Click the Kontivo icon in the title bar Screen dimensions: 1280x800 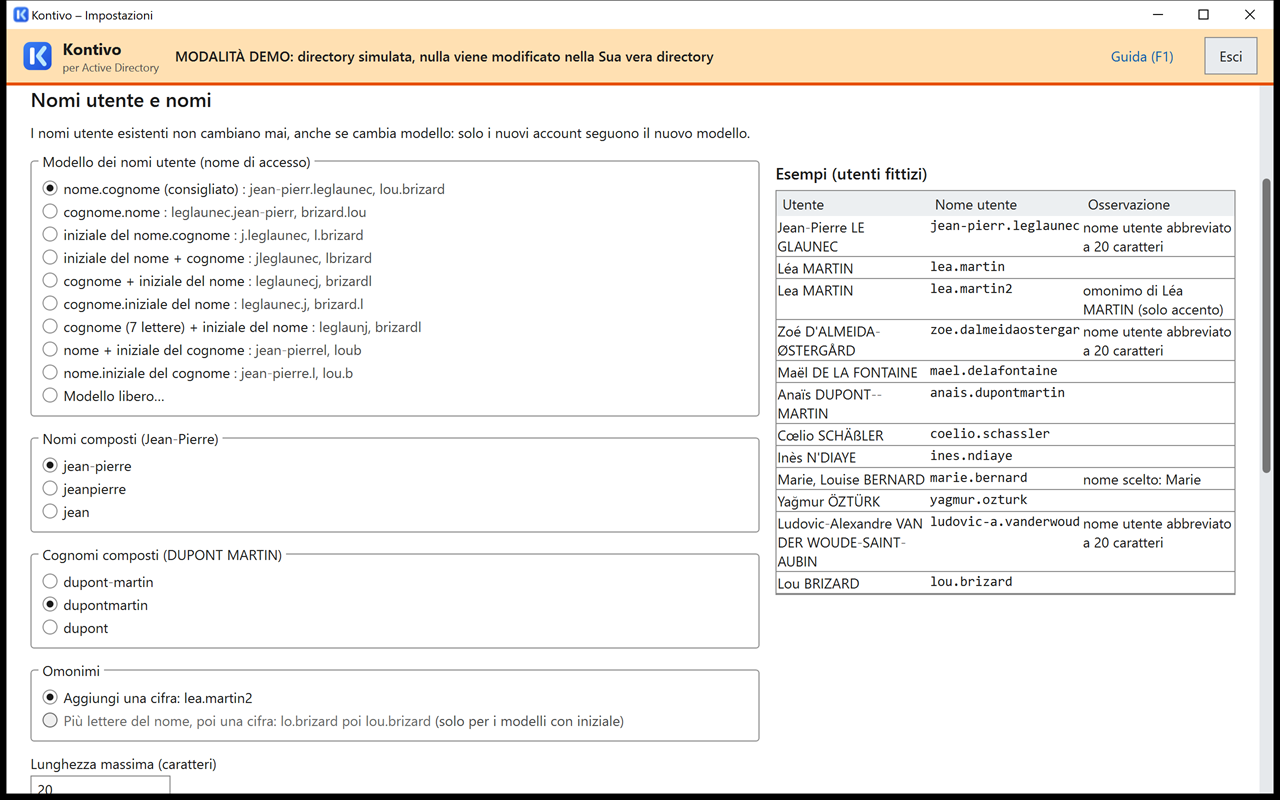coord(21,15)
